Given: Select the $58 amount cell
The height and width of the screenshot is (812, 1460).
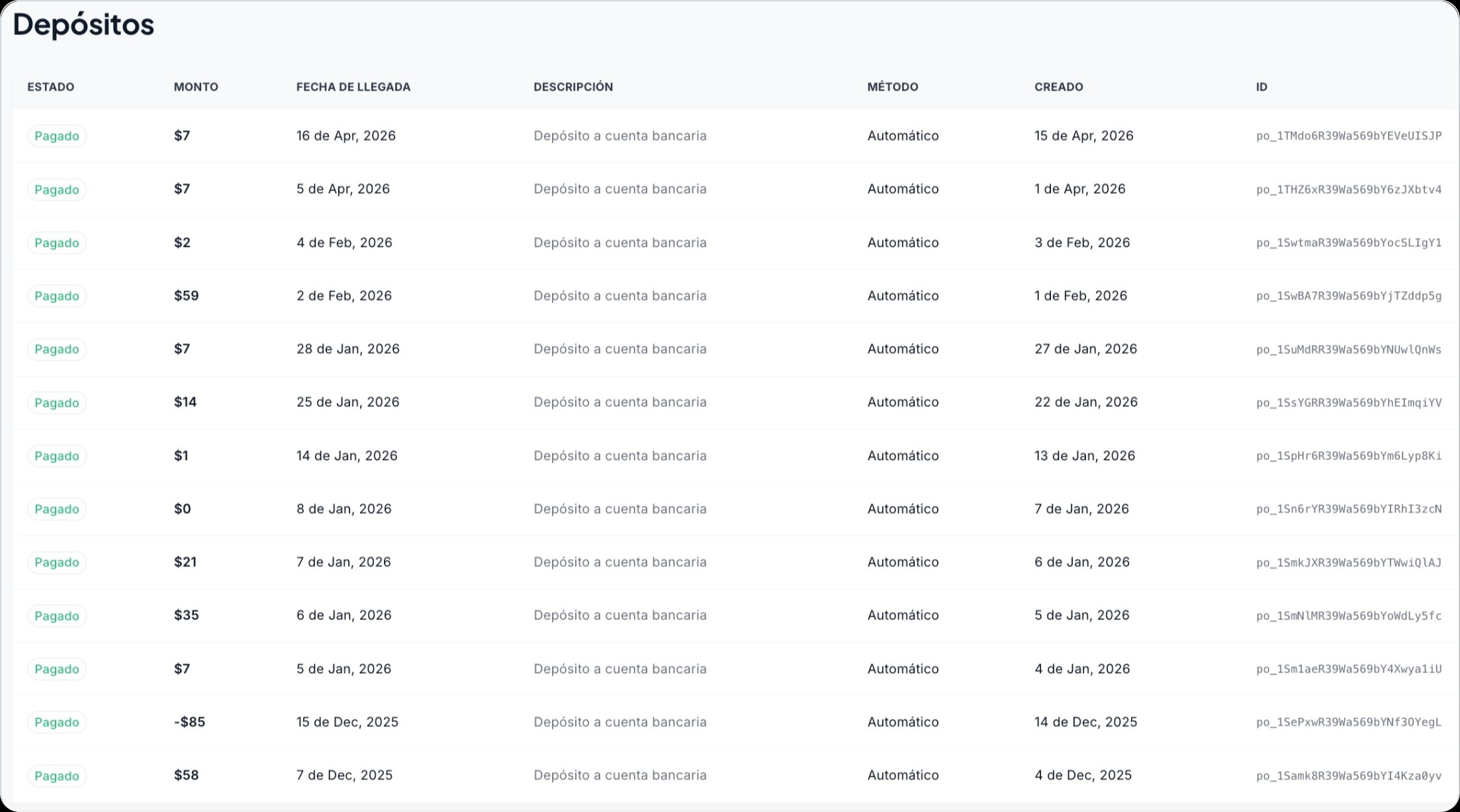Looking at the screenshot, I should [186, 775].
